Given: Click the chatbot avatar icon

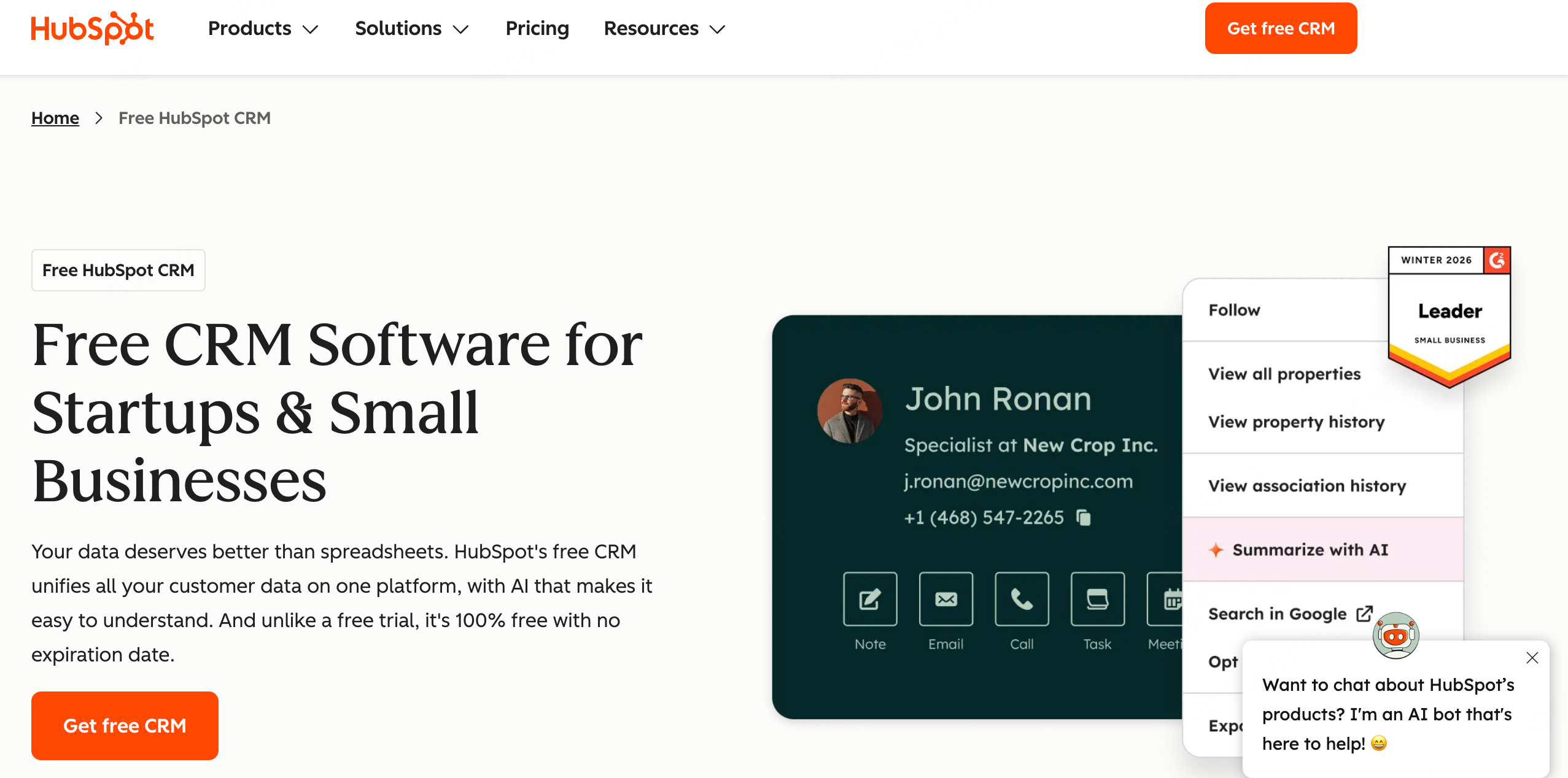Looking at the screenshot, I should coord(1395,635).
